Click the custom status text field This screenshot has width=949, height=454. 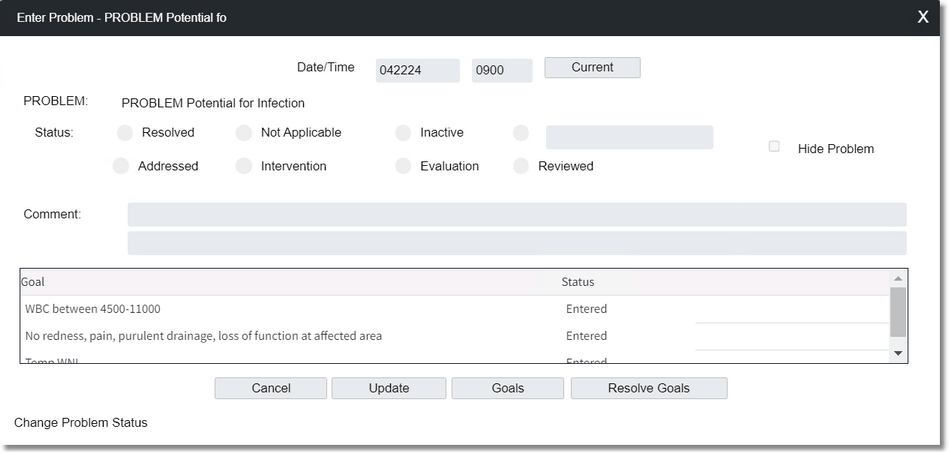click(629, 137)
